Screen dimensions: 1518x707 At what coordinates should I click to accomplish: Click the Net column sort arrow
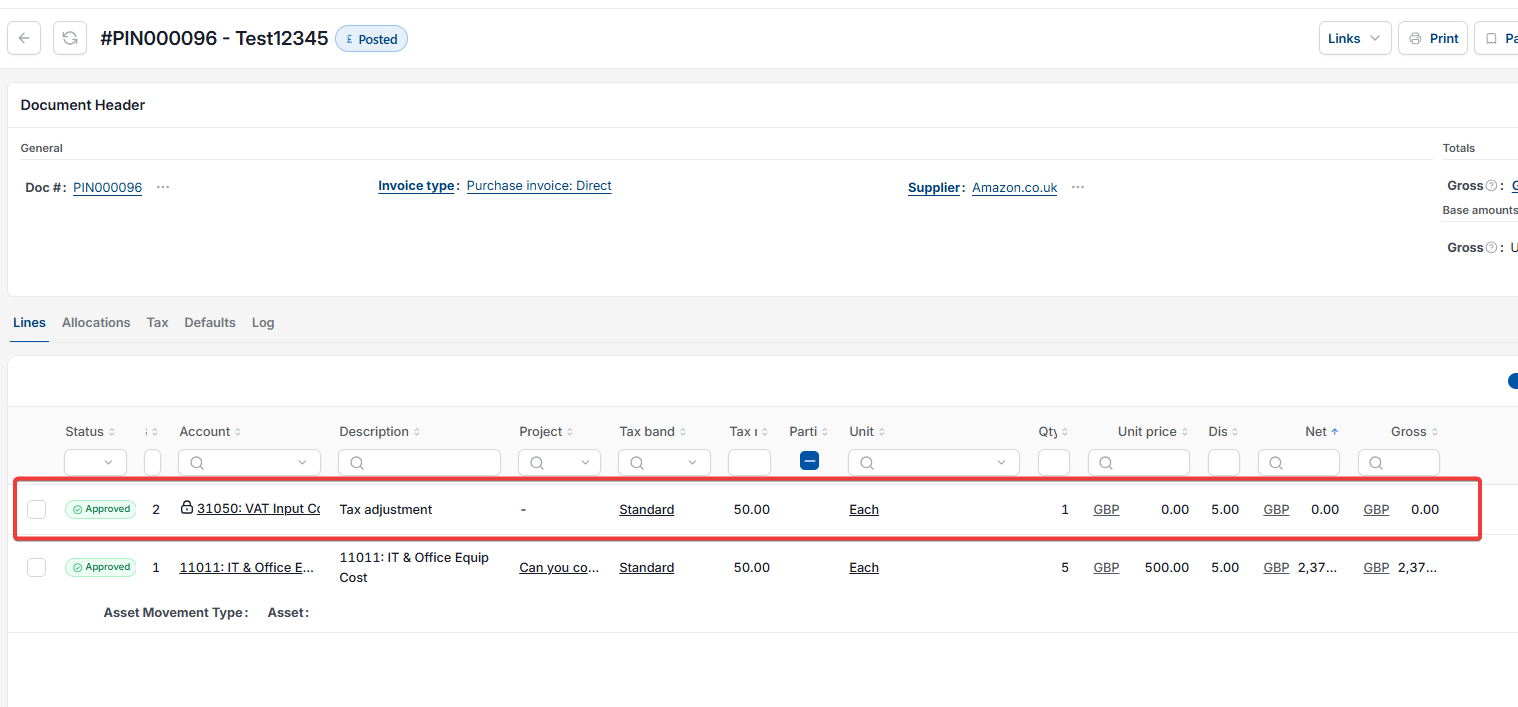(x=1334, y=432)
